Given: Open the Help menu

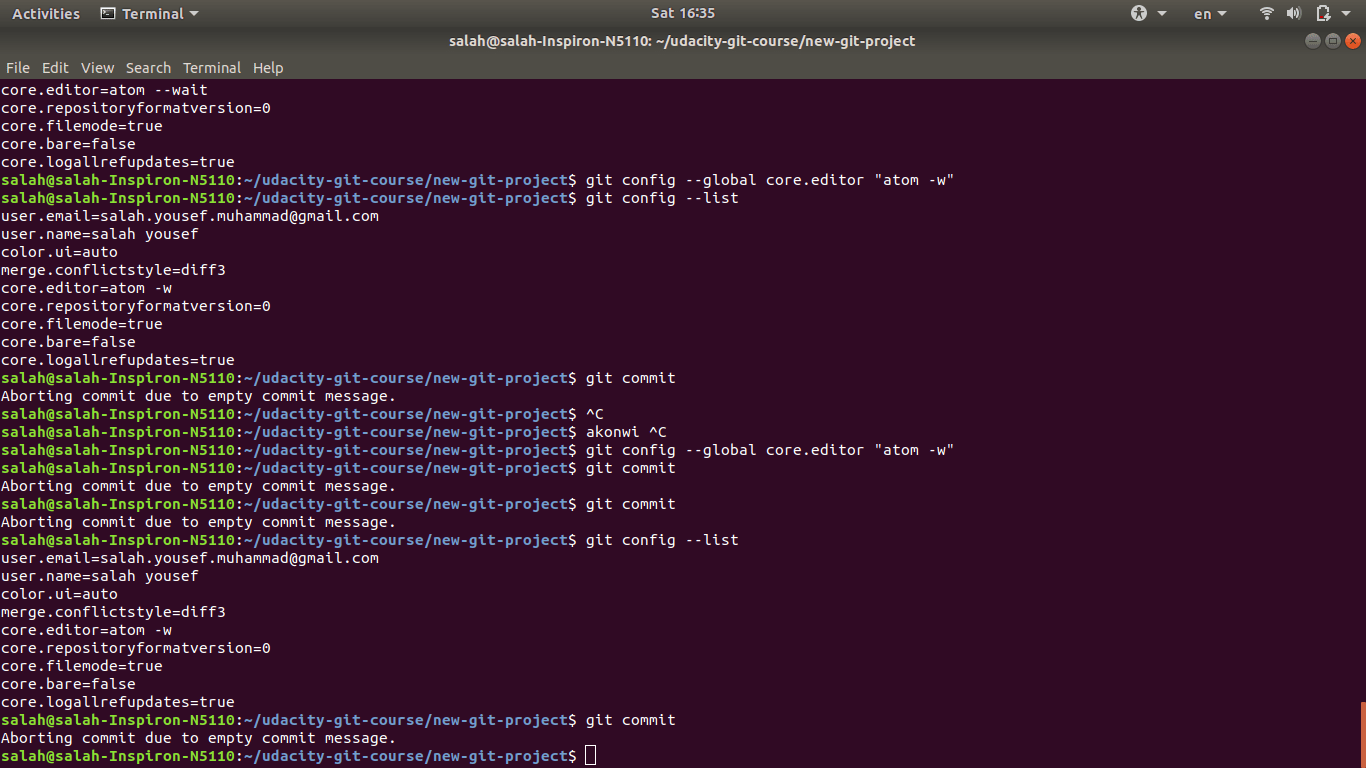Looking at the screenshot, I should [268, 68].
